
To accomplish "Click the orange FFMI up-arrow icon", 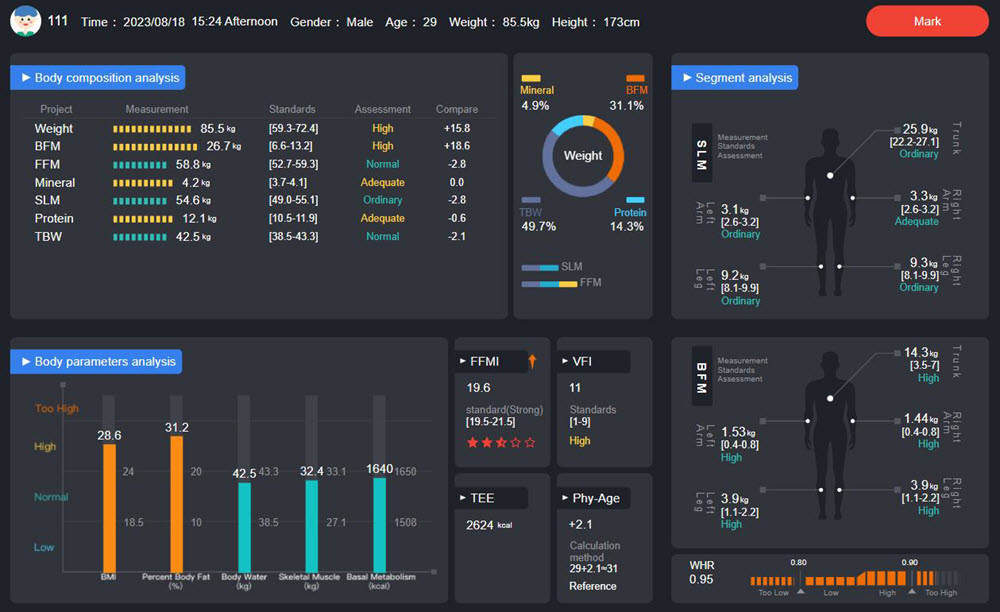I will pyautogui.click(x=532, y=361).
